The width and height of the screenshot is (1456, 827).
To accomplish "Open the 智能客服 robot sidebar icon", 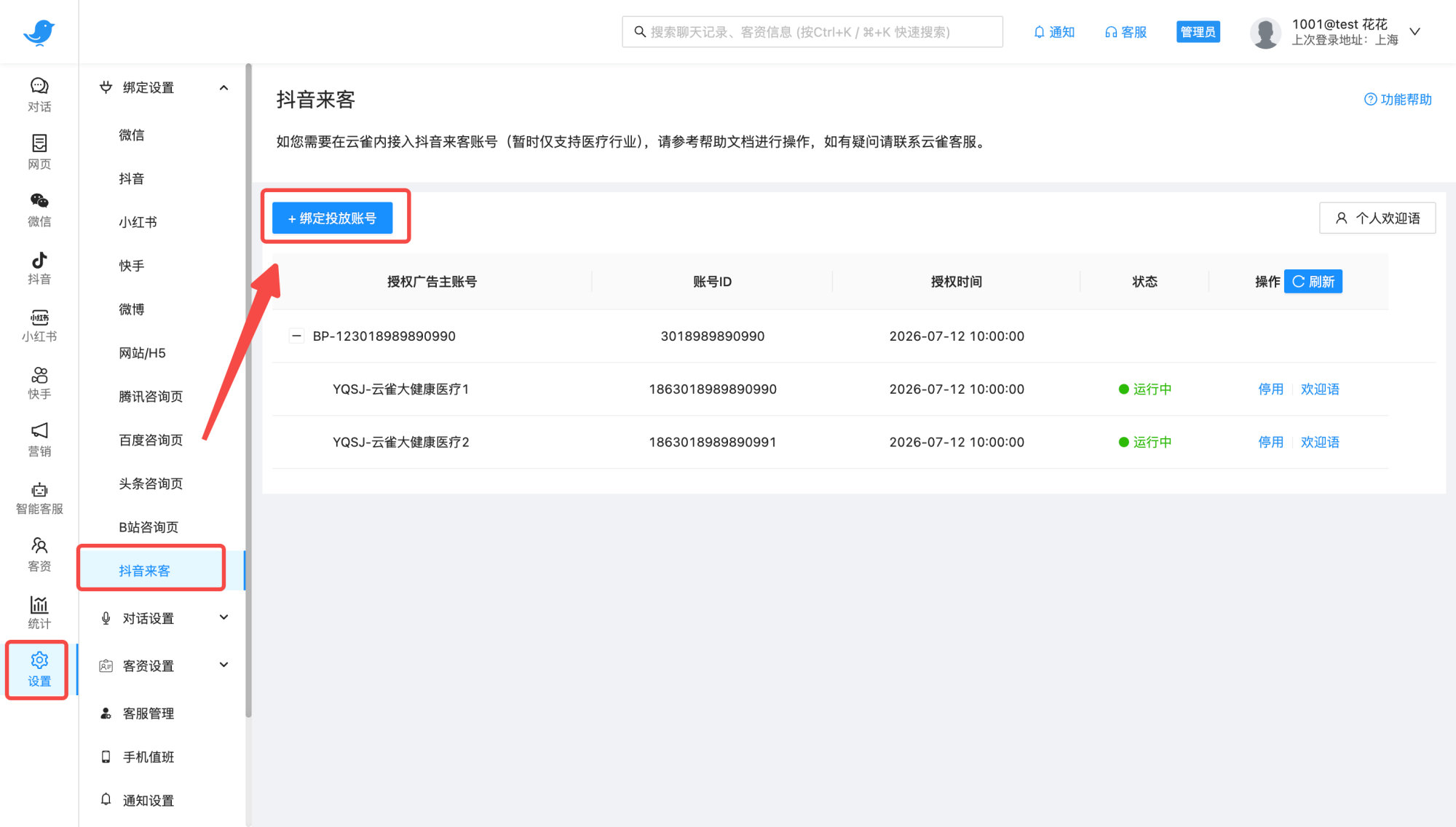I will [39, 498].
